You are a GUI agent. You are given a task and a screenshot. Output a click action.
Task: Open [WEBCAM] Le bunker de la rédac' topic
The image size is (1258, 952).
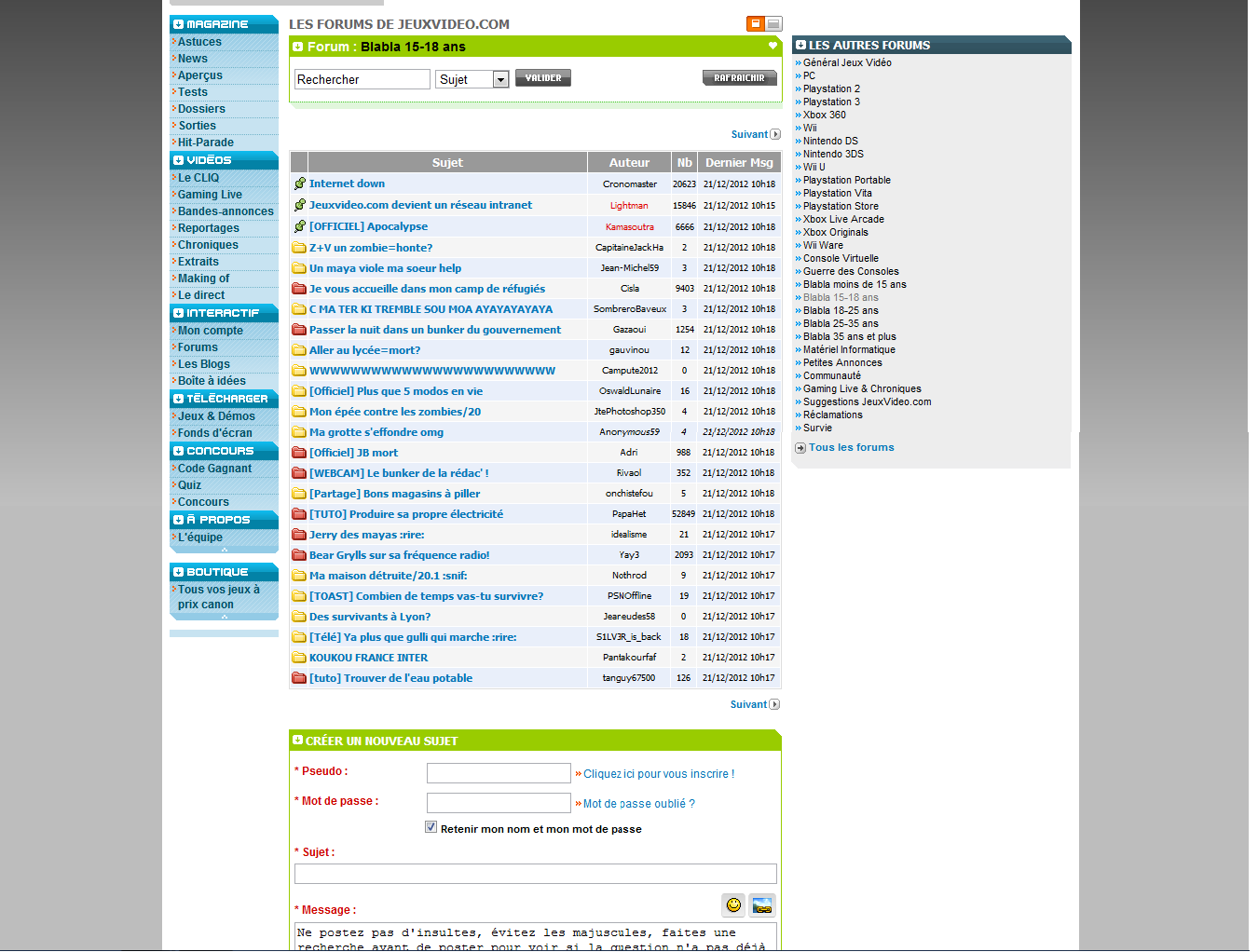(x=399, y=473)
